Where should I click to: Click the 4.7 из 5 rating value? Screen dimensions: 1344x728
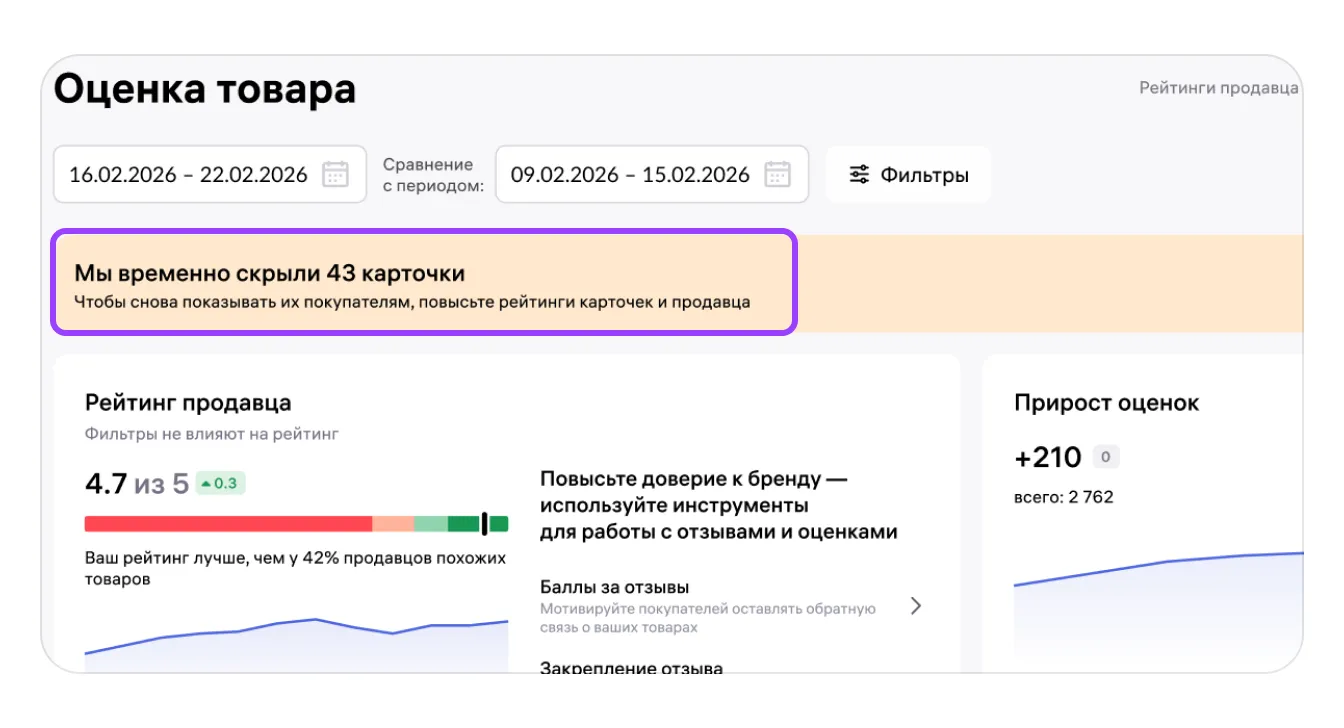(x=136, y=484)
